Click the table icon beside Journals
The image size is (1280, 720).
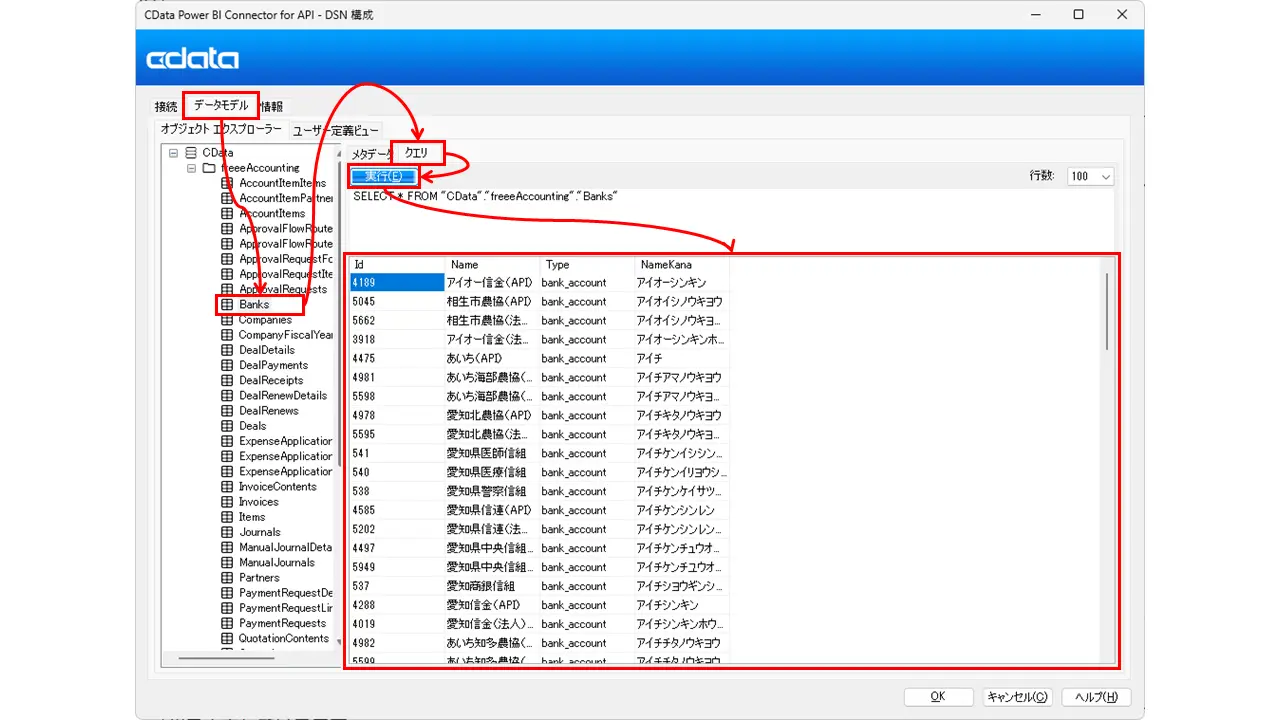(227, 532)
